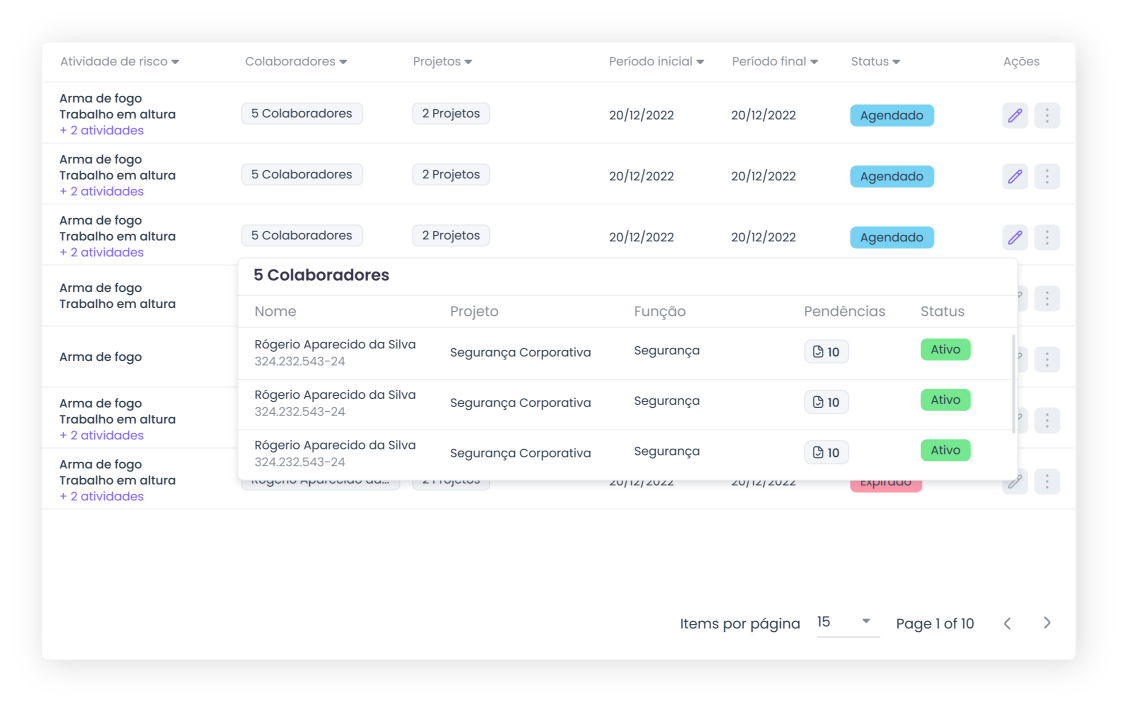Viewport: 1126px width, 709px height.
Task: Click the pendências document badge in first popup row
Action: [826, 352]
